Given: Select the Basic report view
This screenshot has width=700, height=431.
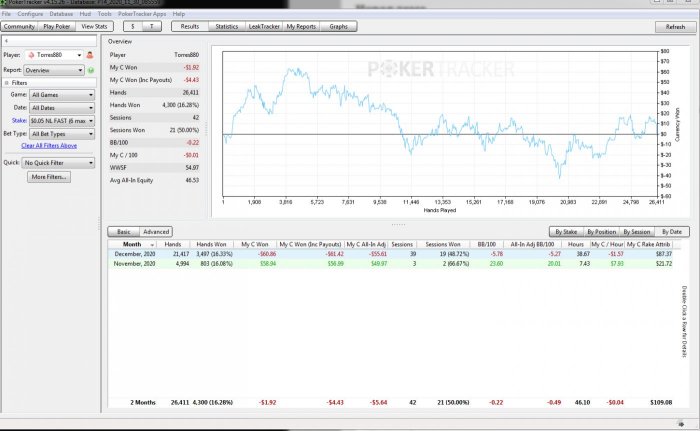Looking at the screenshot, I should [124, 232].
